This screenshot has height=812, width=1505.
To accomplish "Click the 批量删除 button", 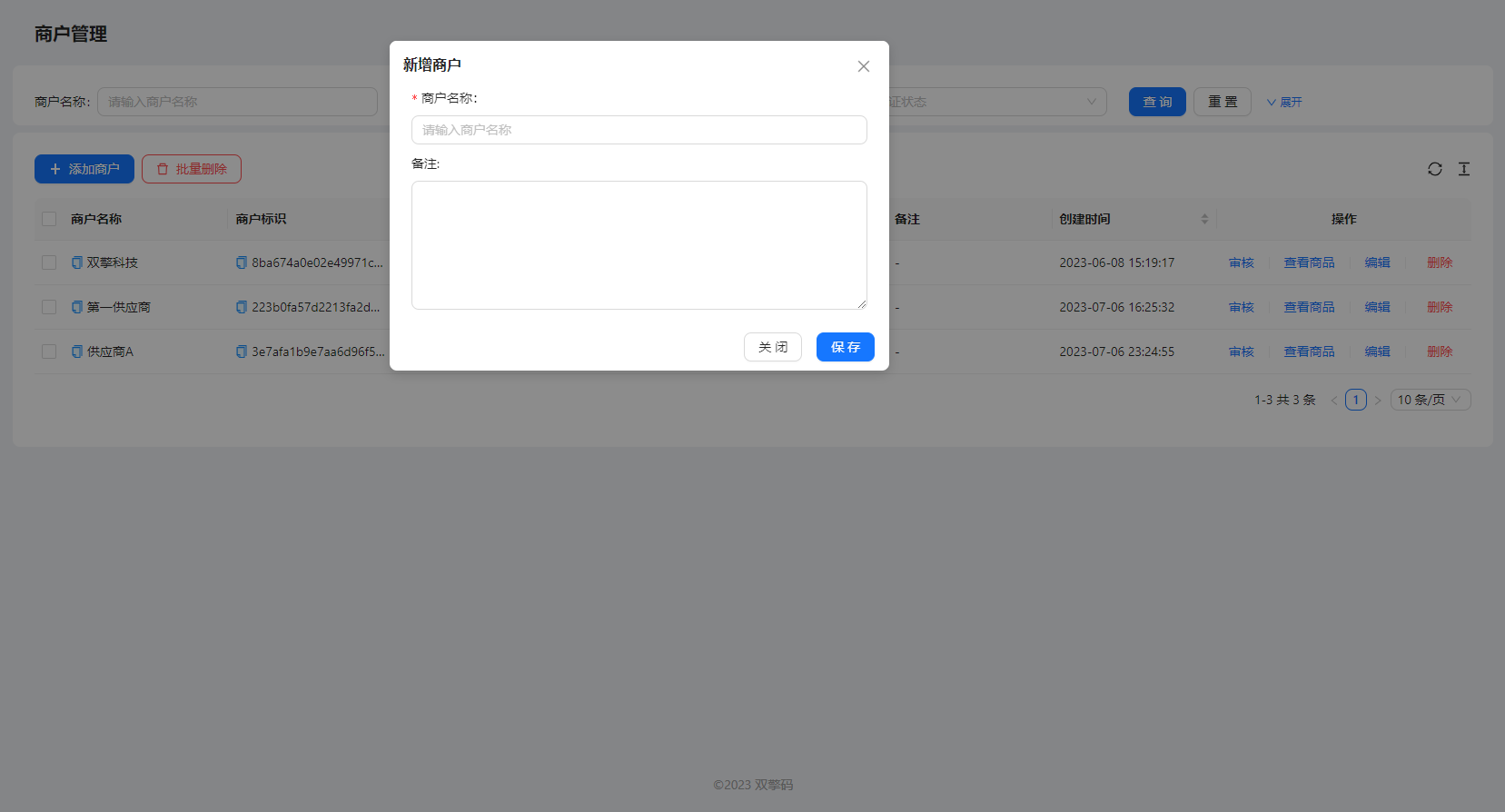I will (x=192, y=169).
